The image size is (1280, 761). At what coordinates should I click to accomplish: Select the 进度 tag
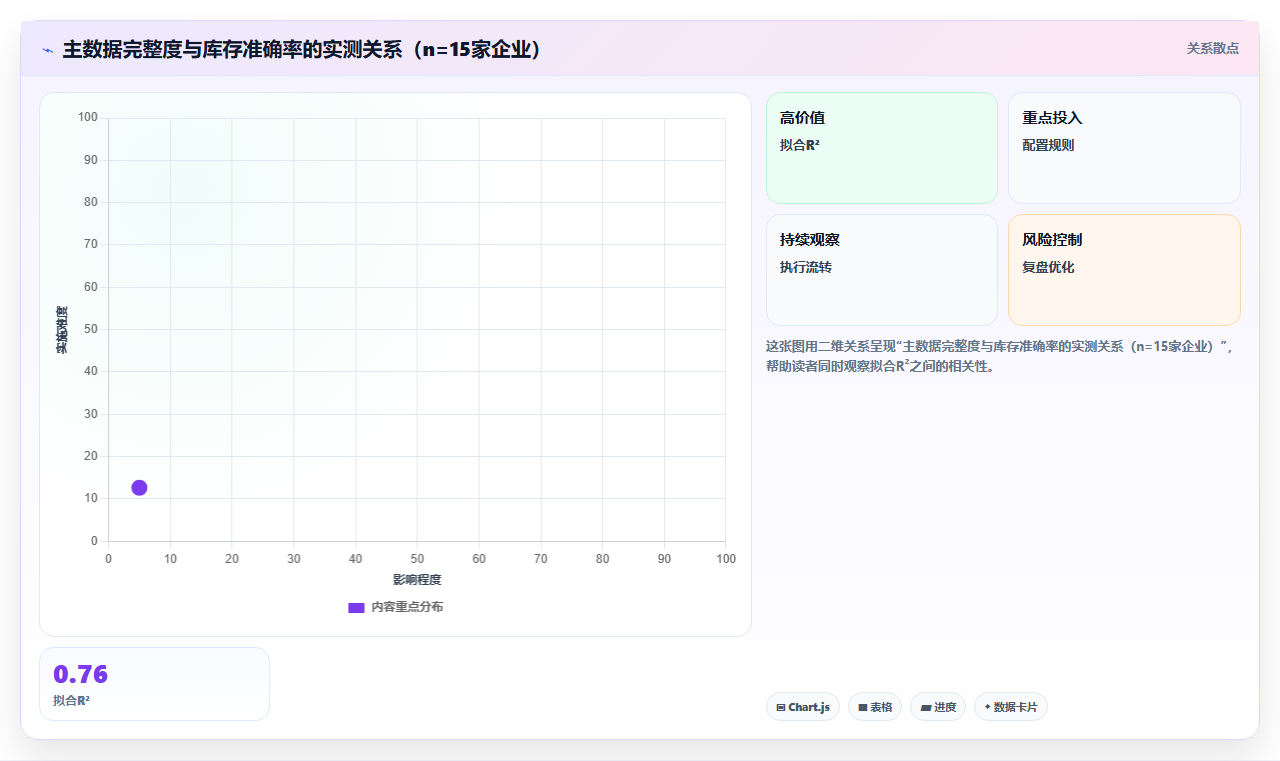pyautogui.click(x=938, y=707)
